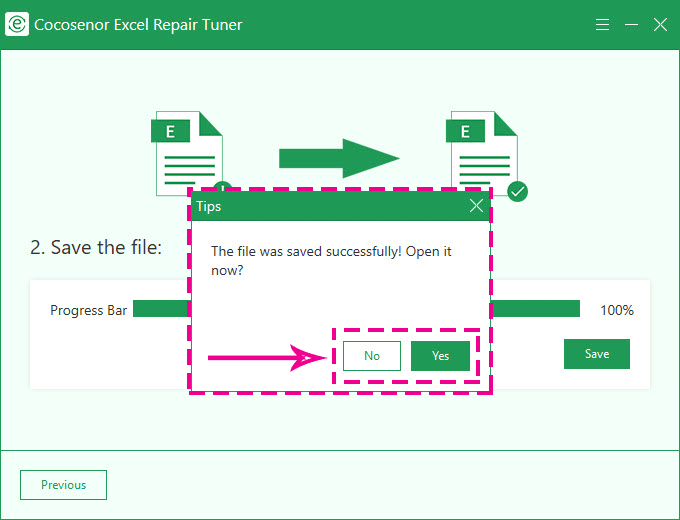Click the green checkmark badge on repaired file
Viewport: 680px width, 520px height.
coord(517,191)
